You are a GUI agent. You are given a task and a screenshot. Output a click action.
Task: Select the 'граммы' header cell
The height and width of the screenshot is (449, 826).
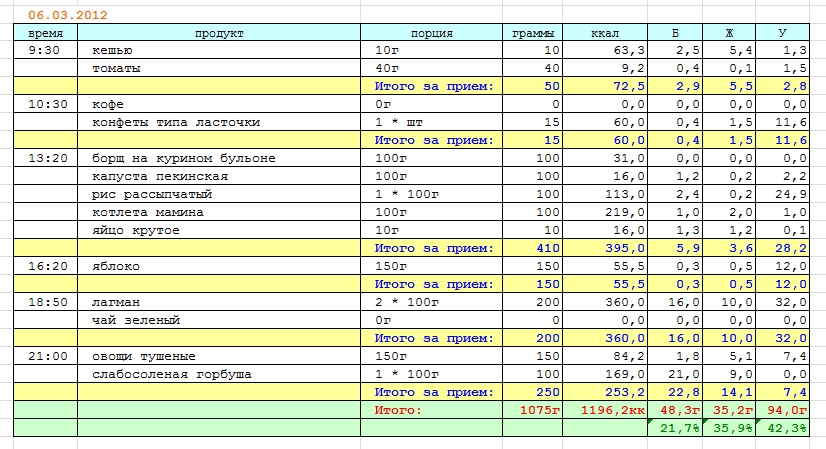[533, 33]
